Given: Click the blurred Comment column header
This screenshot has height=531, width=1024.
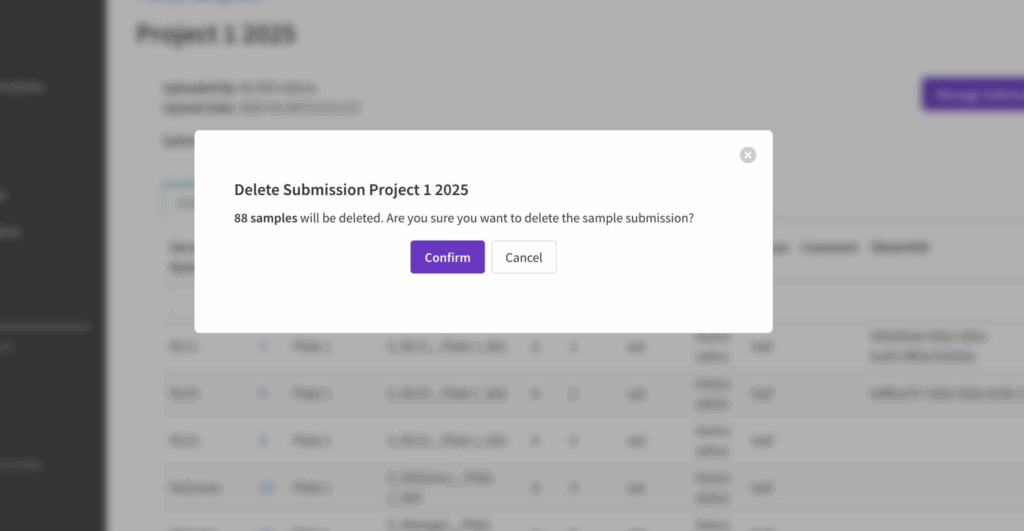Looking at the screenshot, I should (829, 247).
